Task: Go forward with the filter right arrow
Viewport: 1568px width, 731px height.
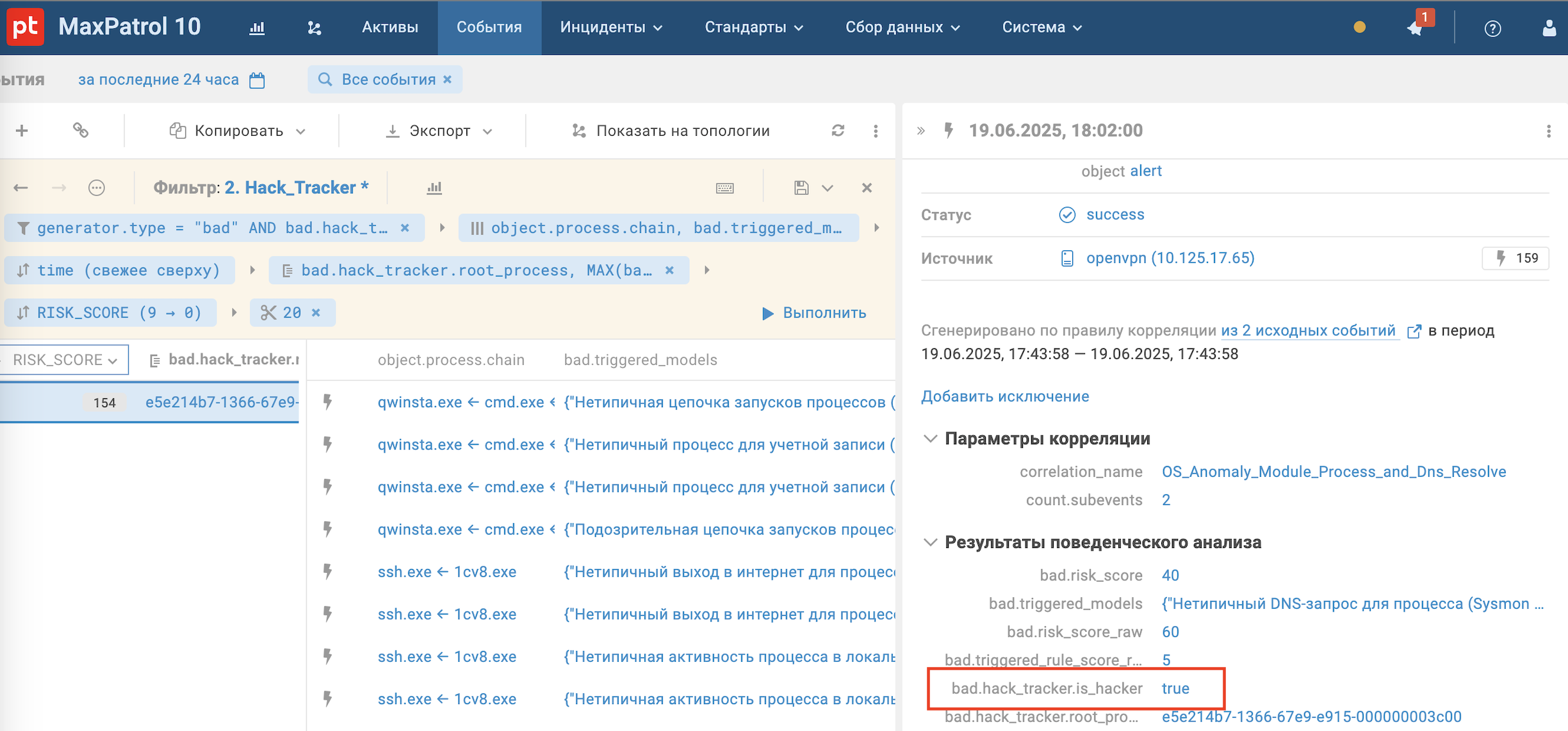Action: [59, 188]
